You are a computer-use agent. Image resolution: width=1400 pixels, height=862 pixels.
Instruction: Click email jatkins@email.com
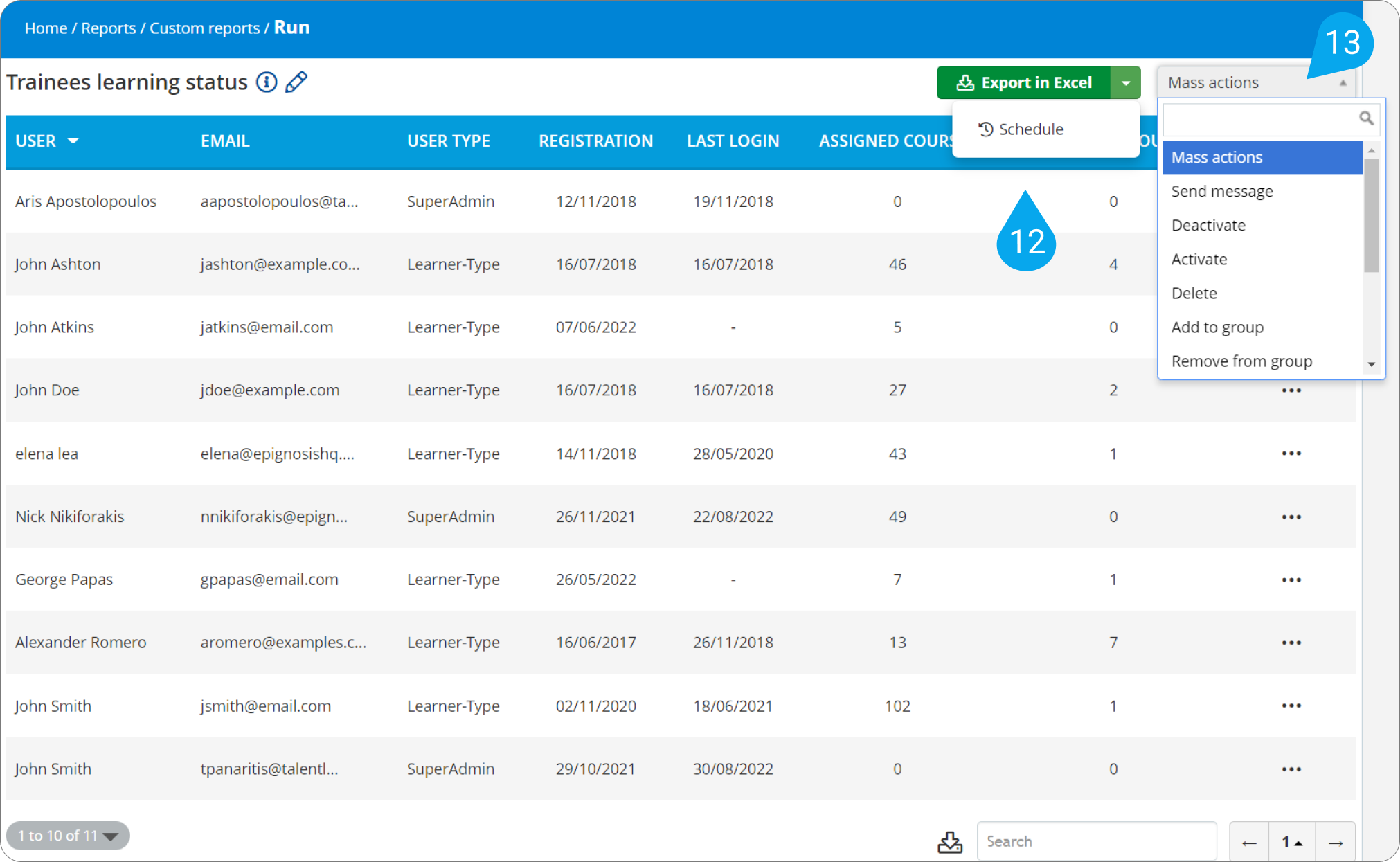pyautogui.click(x=267, y=327)
